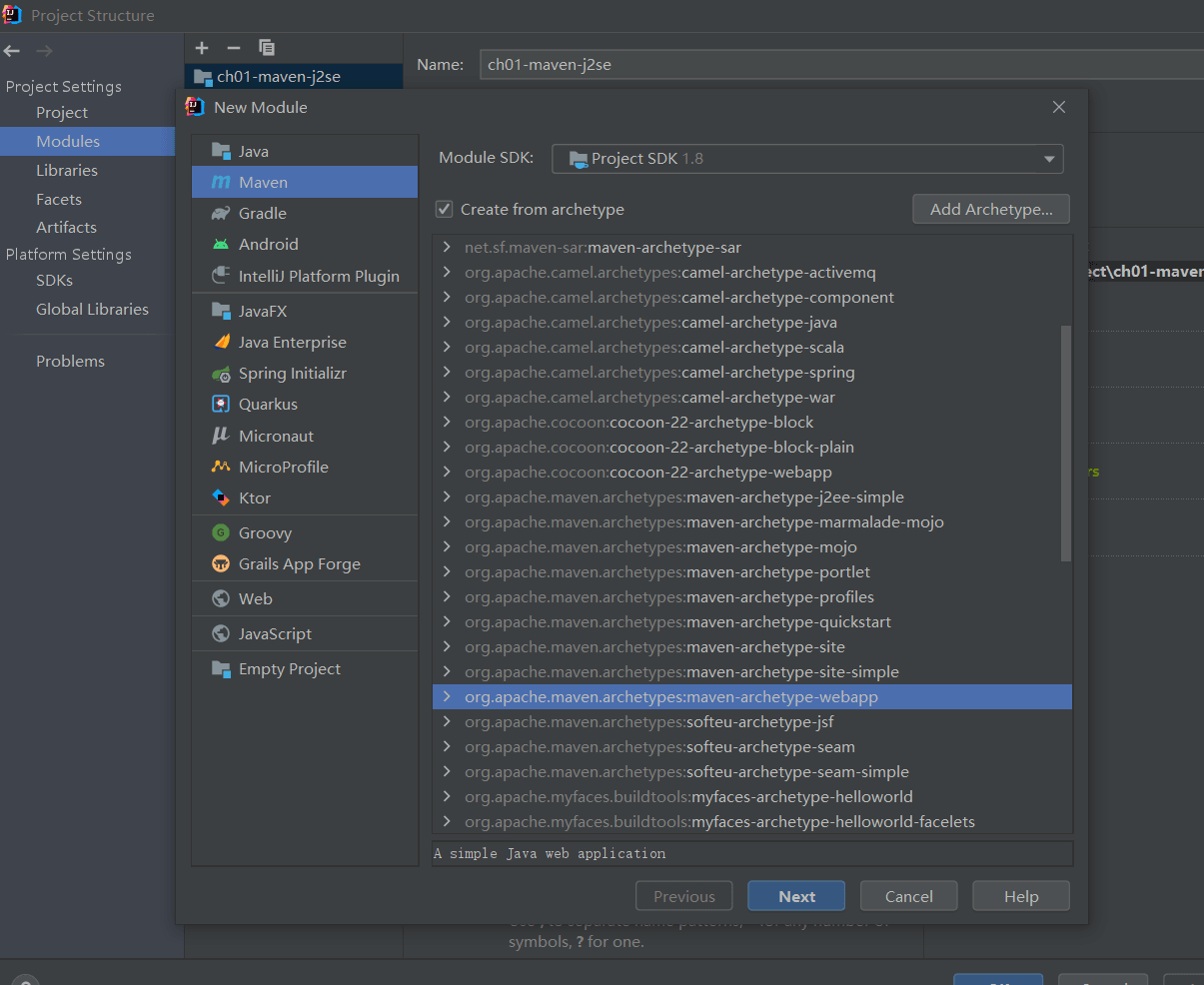Click the module Name input field
The width and height of the screenshot is (1204, 985).
pyautogui.click(x=841, y=64)
